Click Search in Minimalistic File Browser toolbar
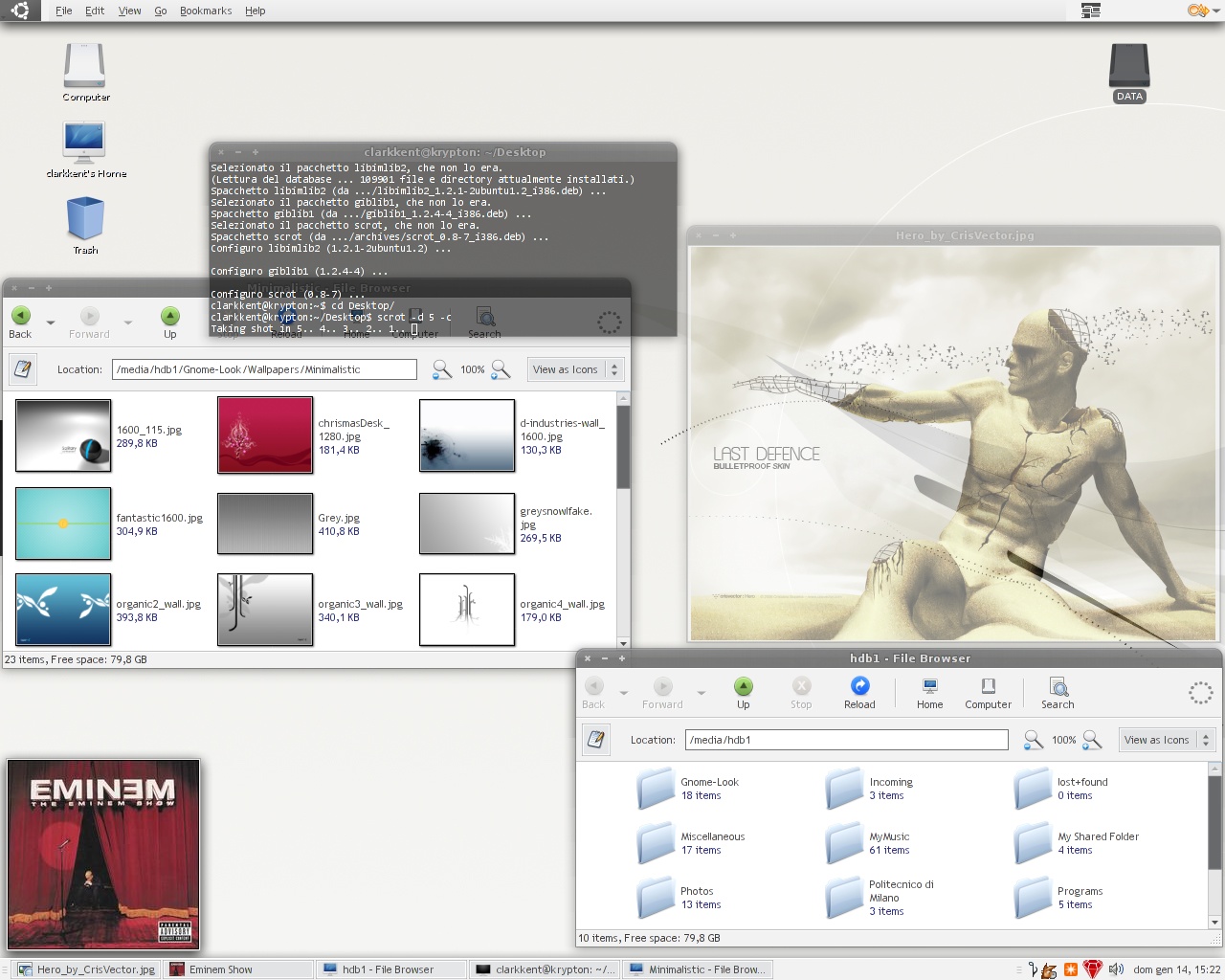1225x980 pixels. 484,323
